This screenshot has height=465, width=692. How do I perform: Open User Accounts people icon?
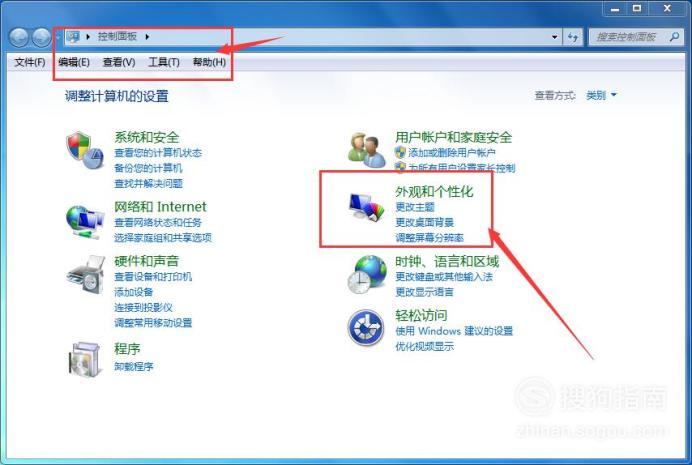(367, 150)
